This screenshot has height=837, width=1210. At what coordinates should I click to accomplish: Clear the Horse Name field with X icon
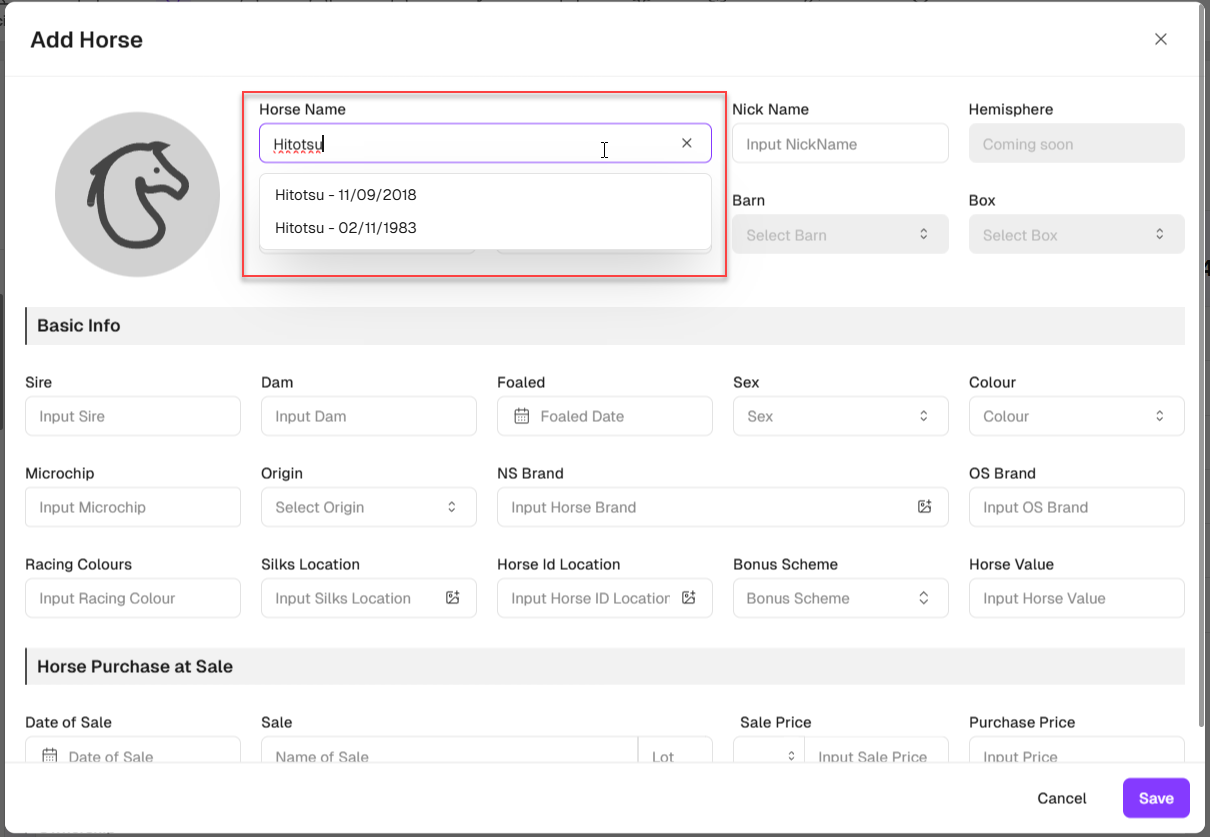coord(686,143)
